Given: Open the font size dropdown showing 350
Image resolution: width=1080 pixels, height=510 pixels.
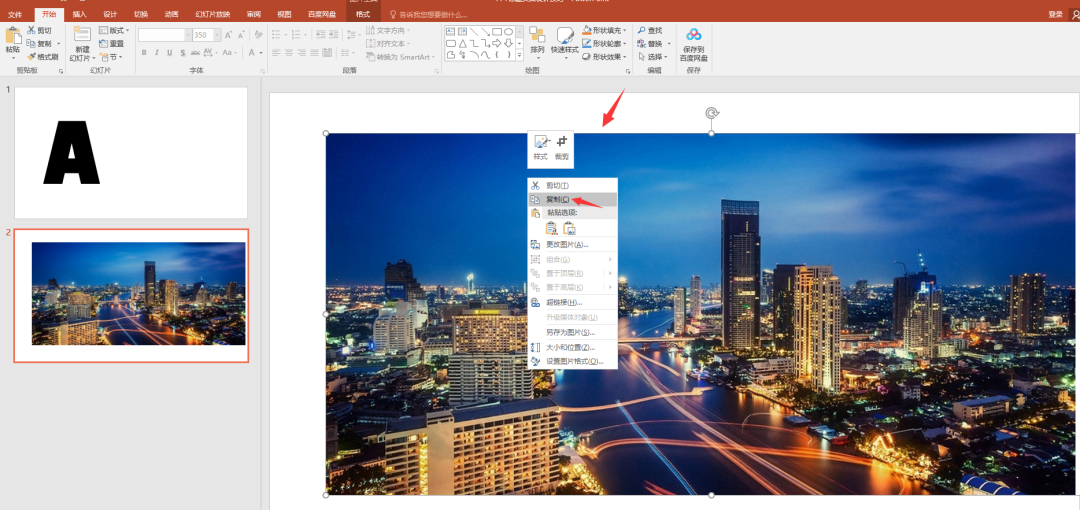Looking at the screenshot, I should point(214,35).
